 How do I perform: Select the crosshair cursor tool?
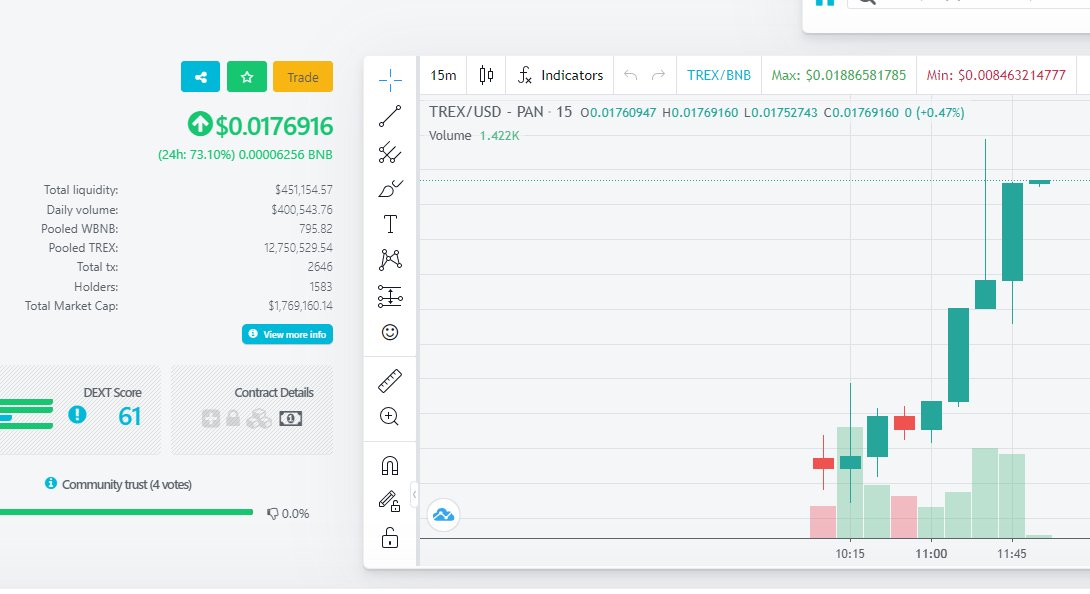click(x=390, y=79)
